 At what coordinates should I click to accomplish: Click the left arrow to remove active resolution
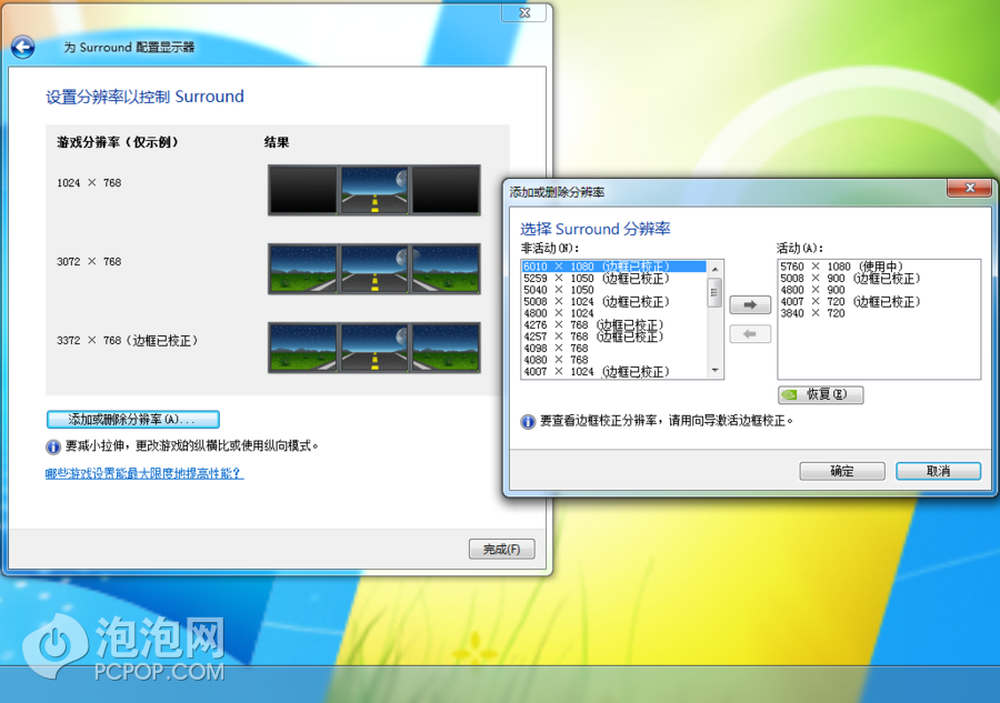click(750, 334)
